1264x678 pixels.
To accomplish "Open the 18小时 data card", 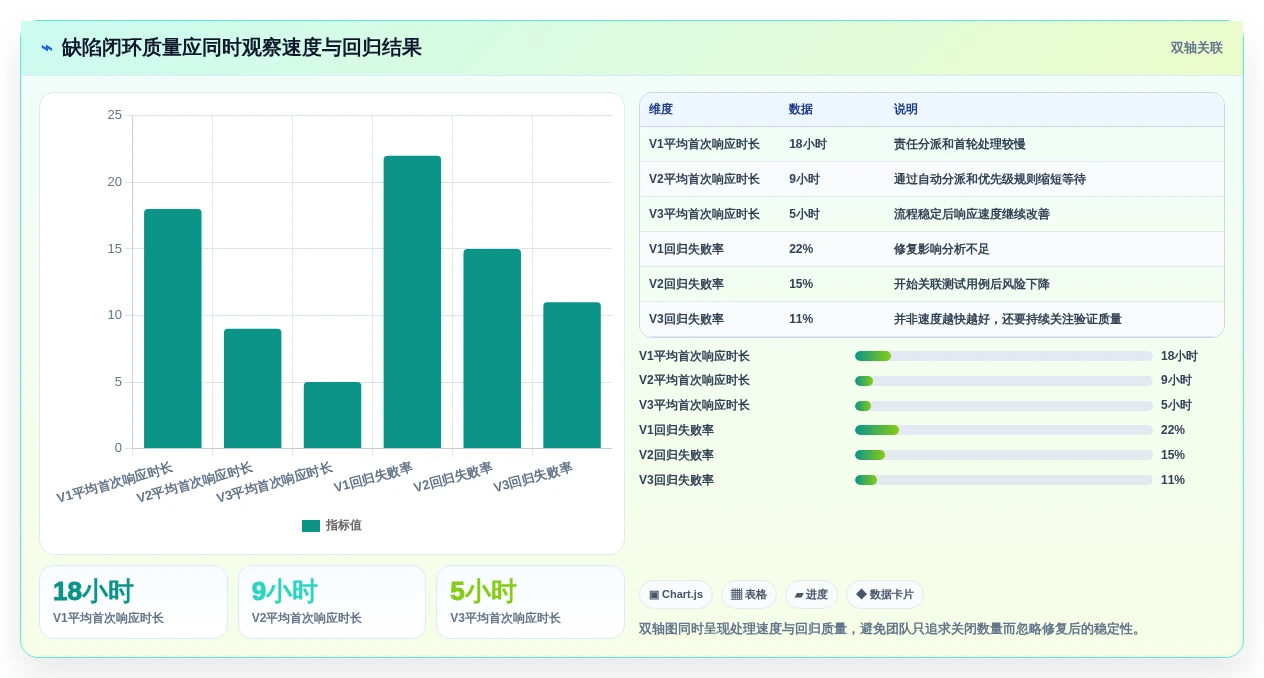I will tap(133, 602).
